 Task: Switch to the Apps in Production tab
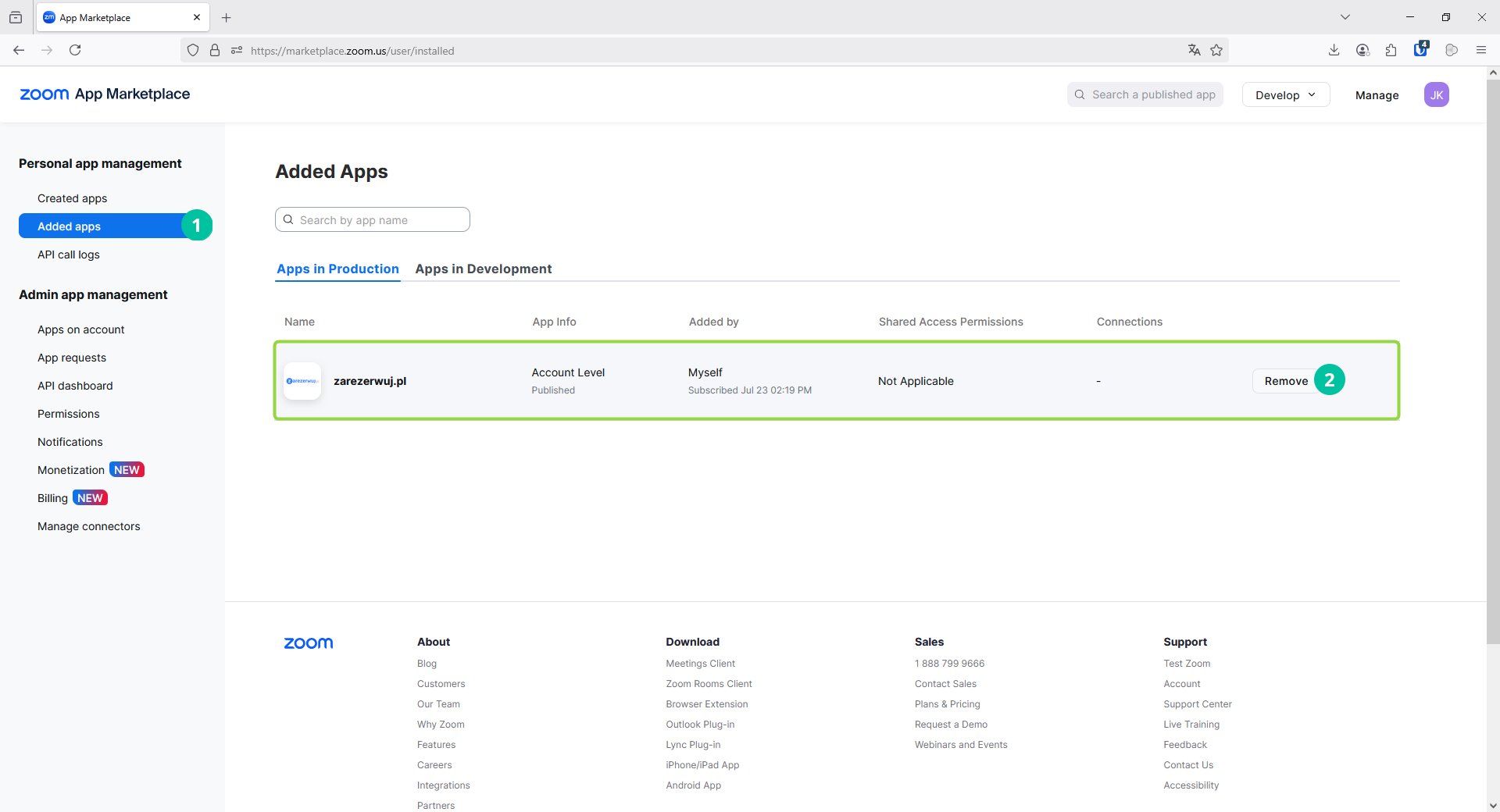[337, 269]
